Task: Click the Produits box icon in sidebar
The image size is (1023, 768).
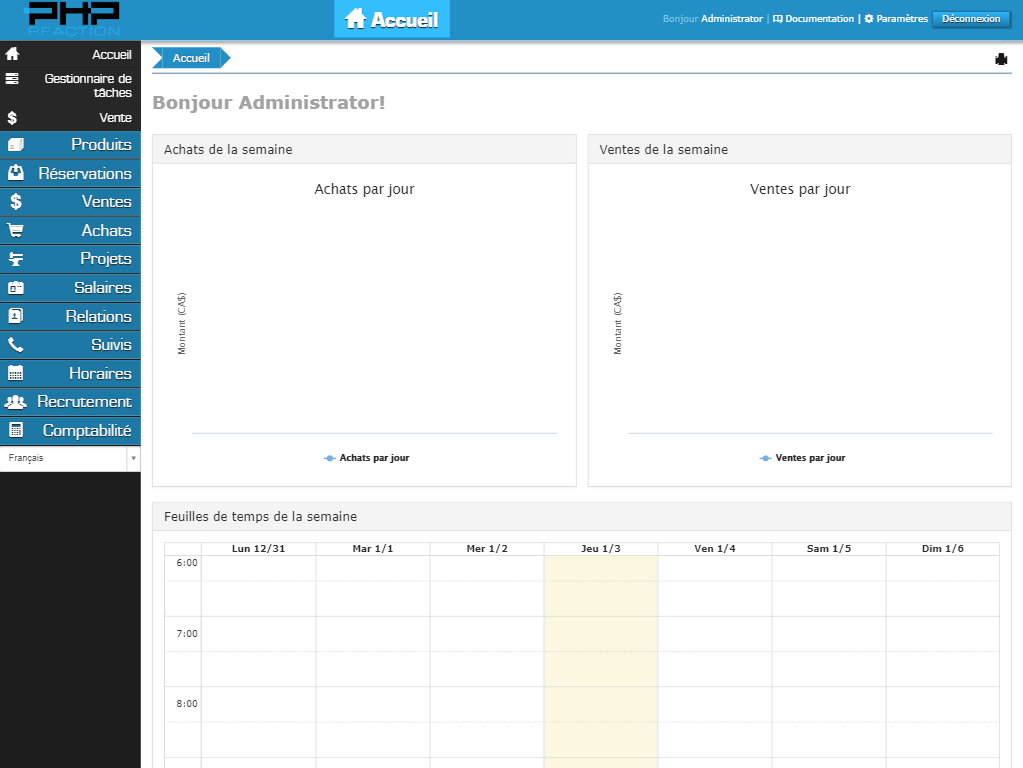Action: 15,145
